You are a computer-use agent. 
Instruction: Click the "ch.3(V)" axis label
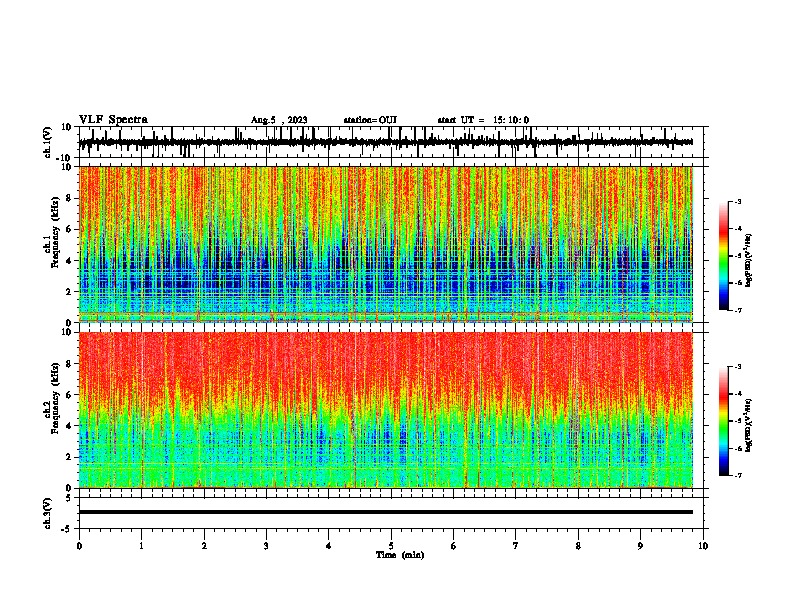48,514
